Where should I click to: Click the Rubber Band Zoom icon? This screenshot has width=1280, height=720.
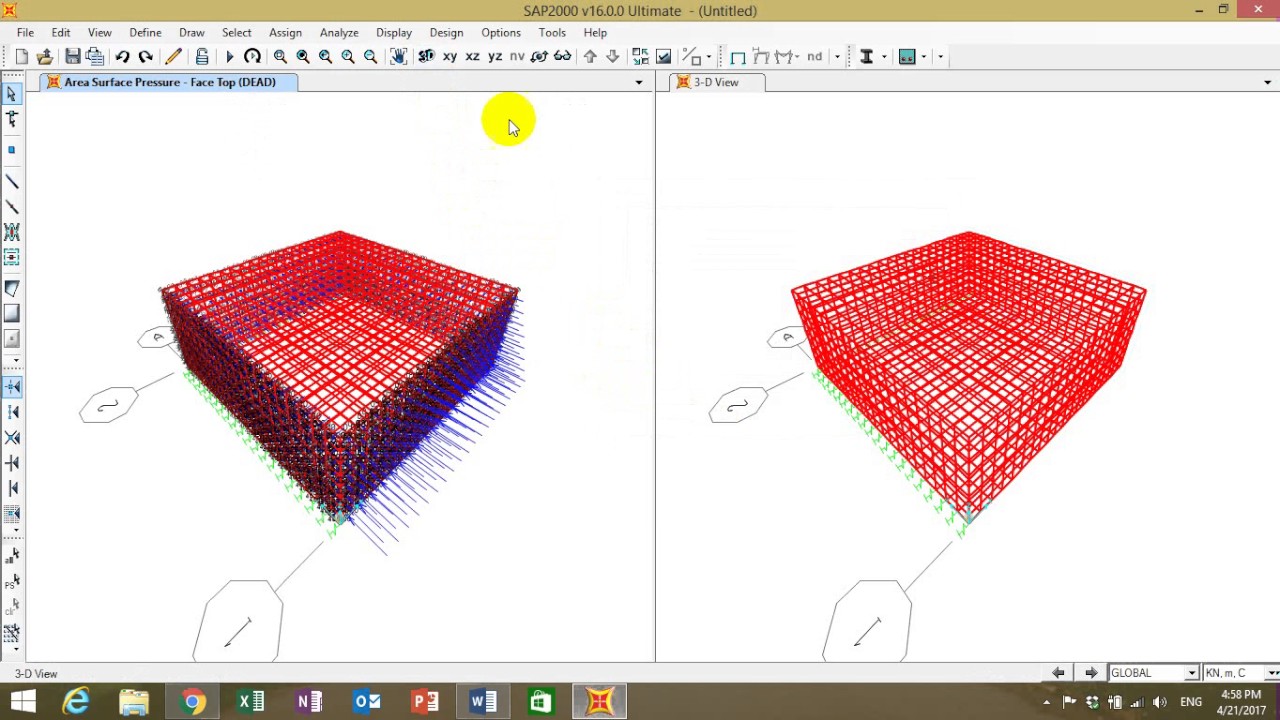coord(280,57)
